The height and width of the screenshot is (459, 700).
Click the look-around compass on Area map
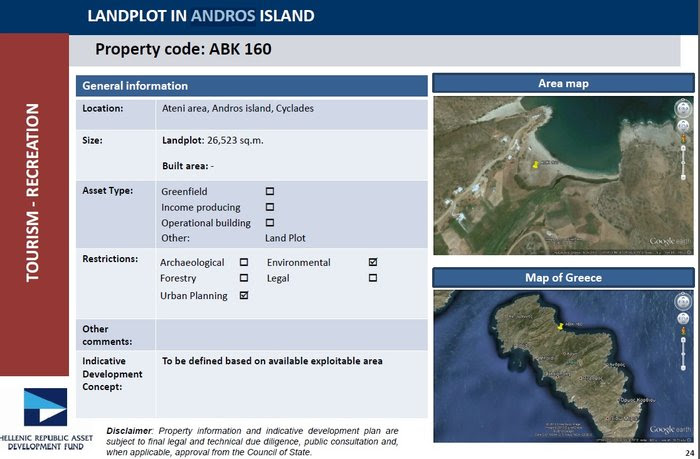click(684, 107)
